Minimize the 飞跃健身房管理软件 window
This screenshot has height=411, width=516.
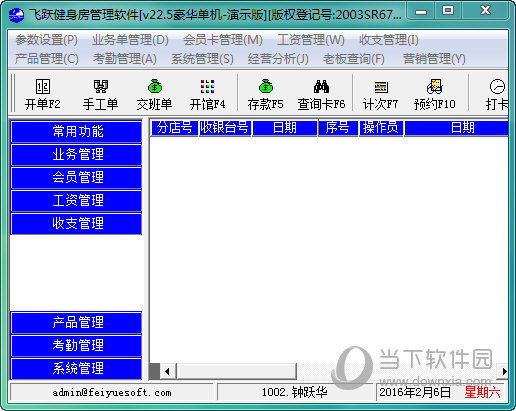click(421, 11)
